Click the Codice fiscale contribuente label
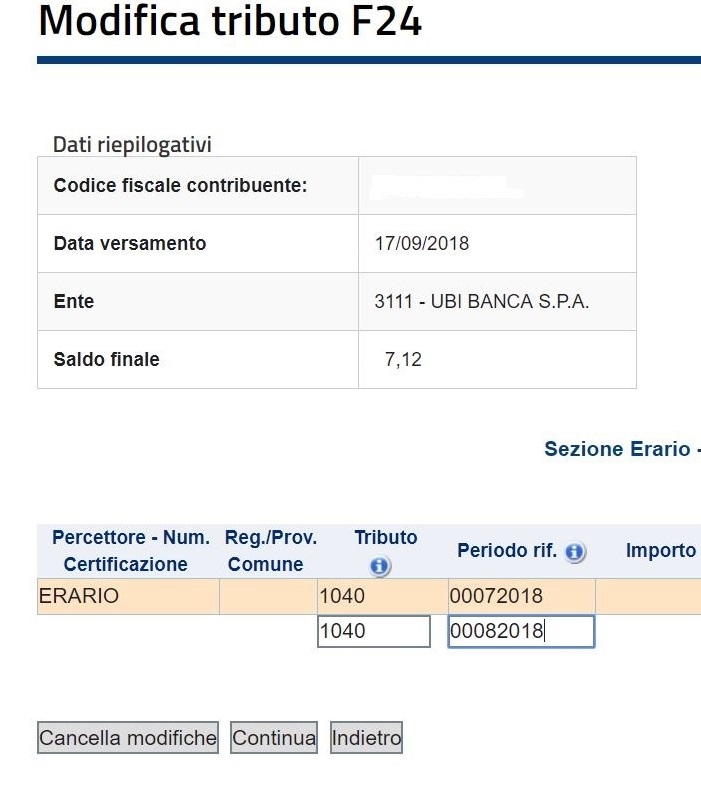This screenshot has height=812, width=701. (x=181, y=185)
